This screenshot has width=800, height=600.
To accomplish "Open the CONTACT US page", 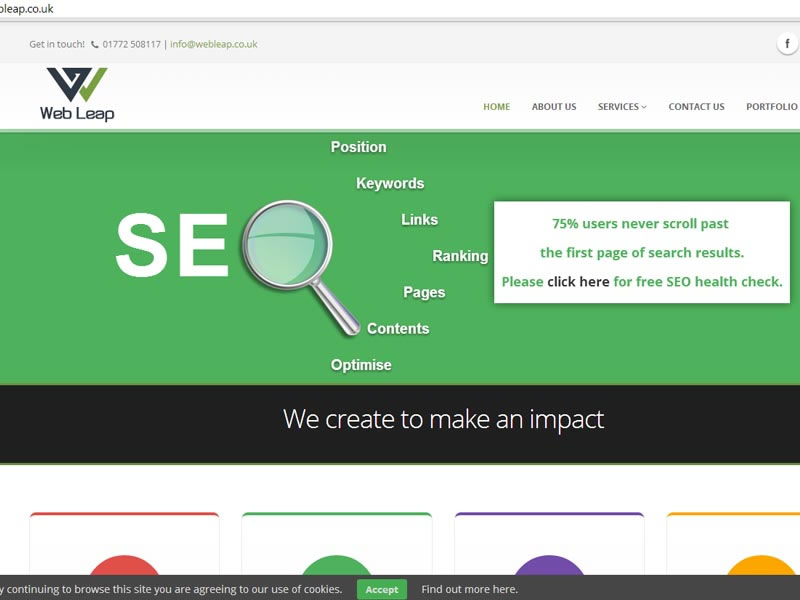I will tap(696, 106).
